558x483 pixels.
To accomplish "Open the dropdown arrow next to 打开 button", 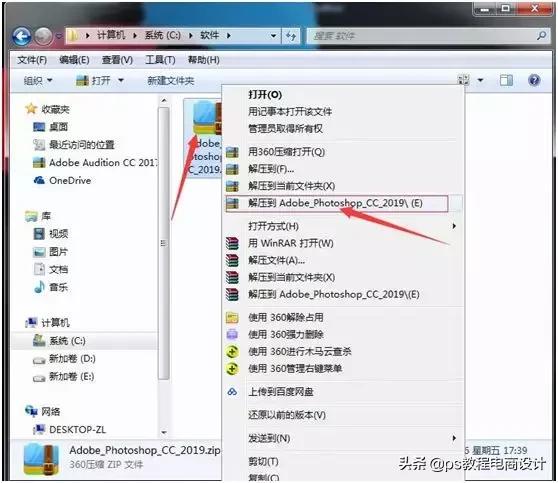I will (121, 80).
